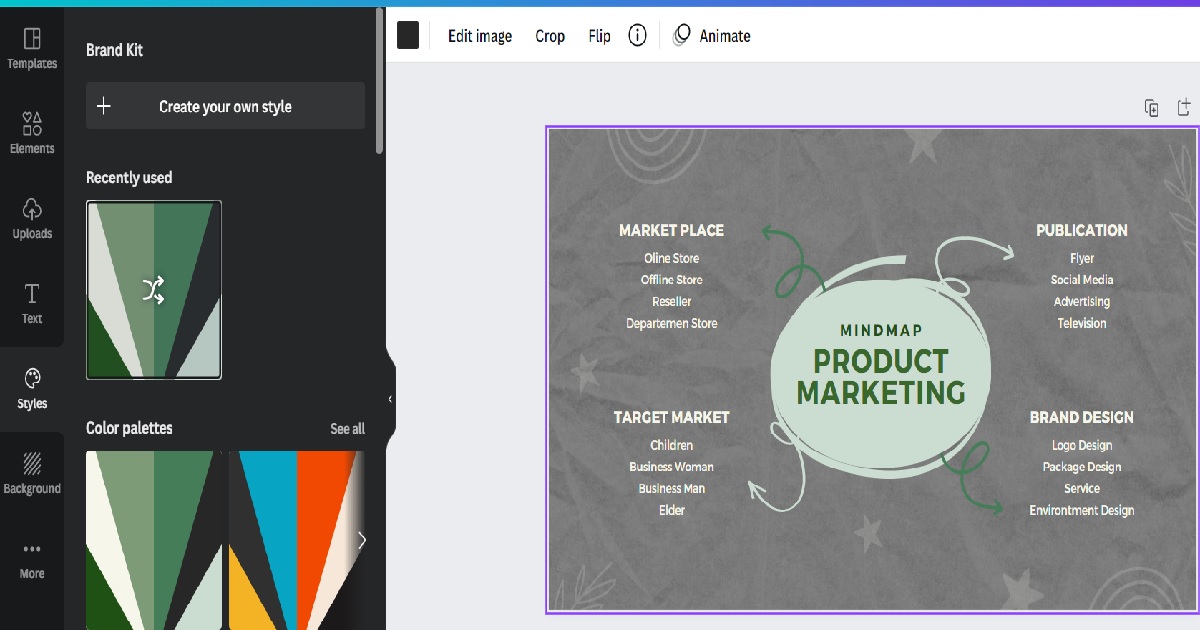Open the Animate options
The image size is (1200, 630).
click(711, 36)
